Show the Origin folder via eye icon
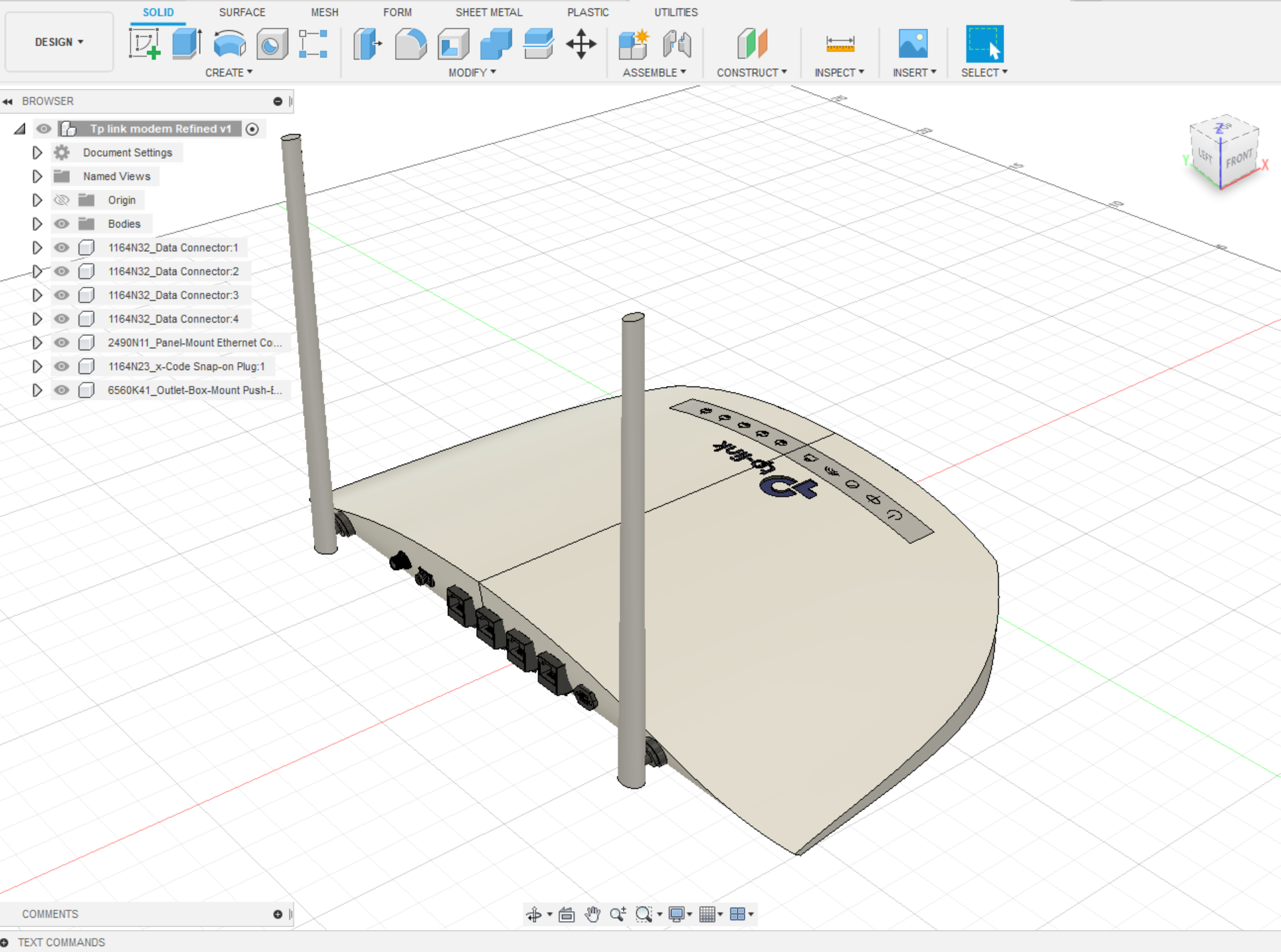1281x952 pixels. (61, 200)
